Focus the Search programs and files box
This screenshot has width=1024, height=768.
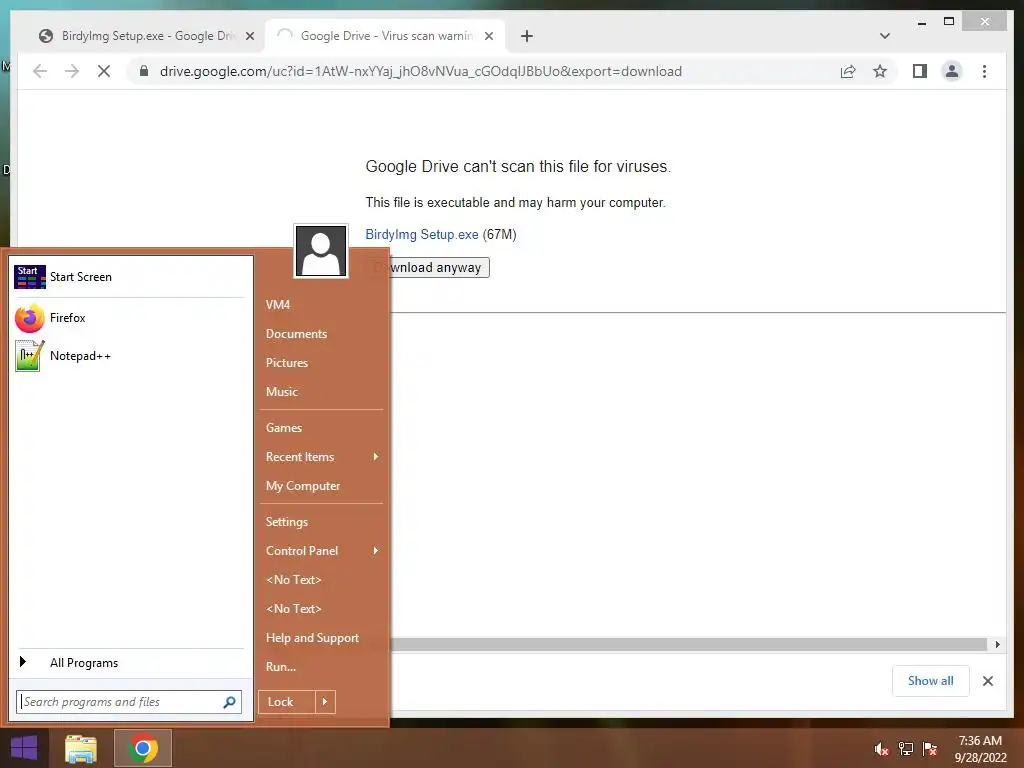pos(129,702)
